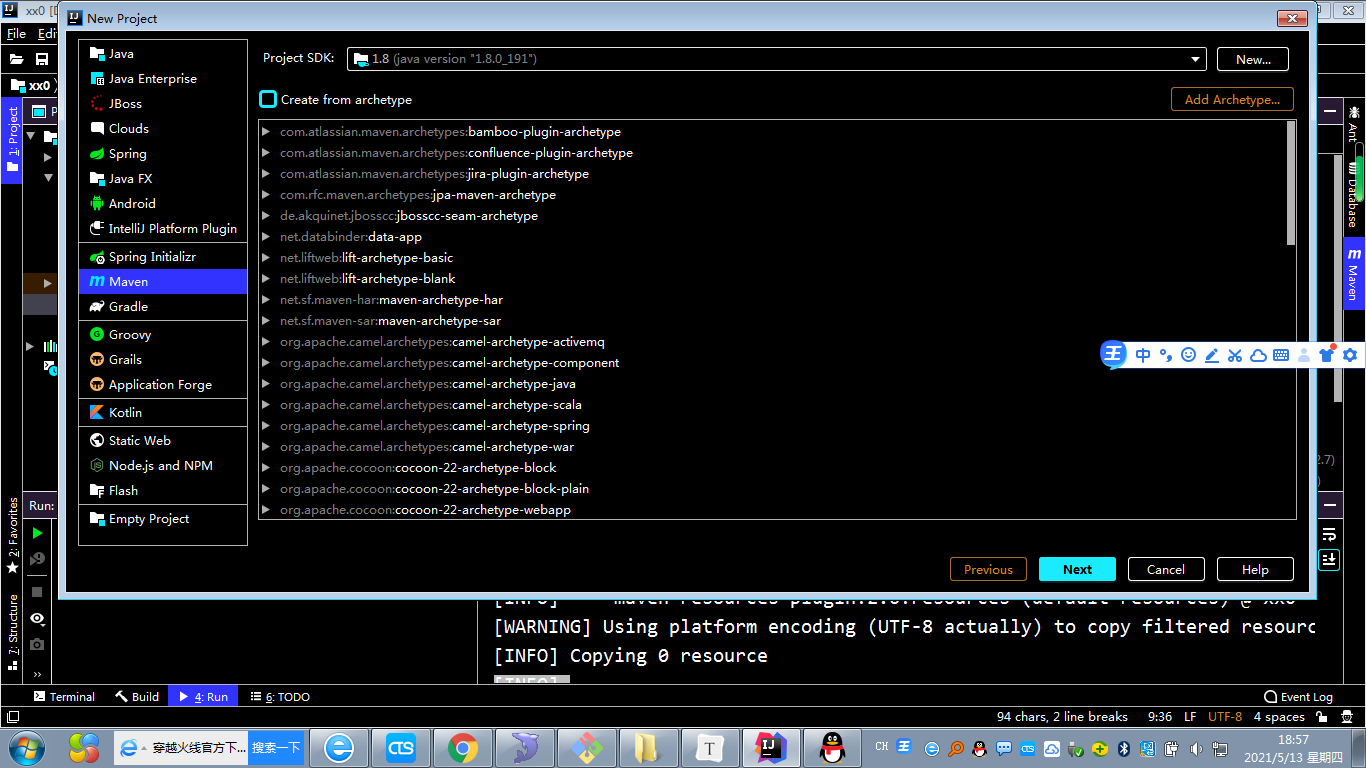
Task: Open the 6: TODO tool tab
Action: coord(281,697)
